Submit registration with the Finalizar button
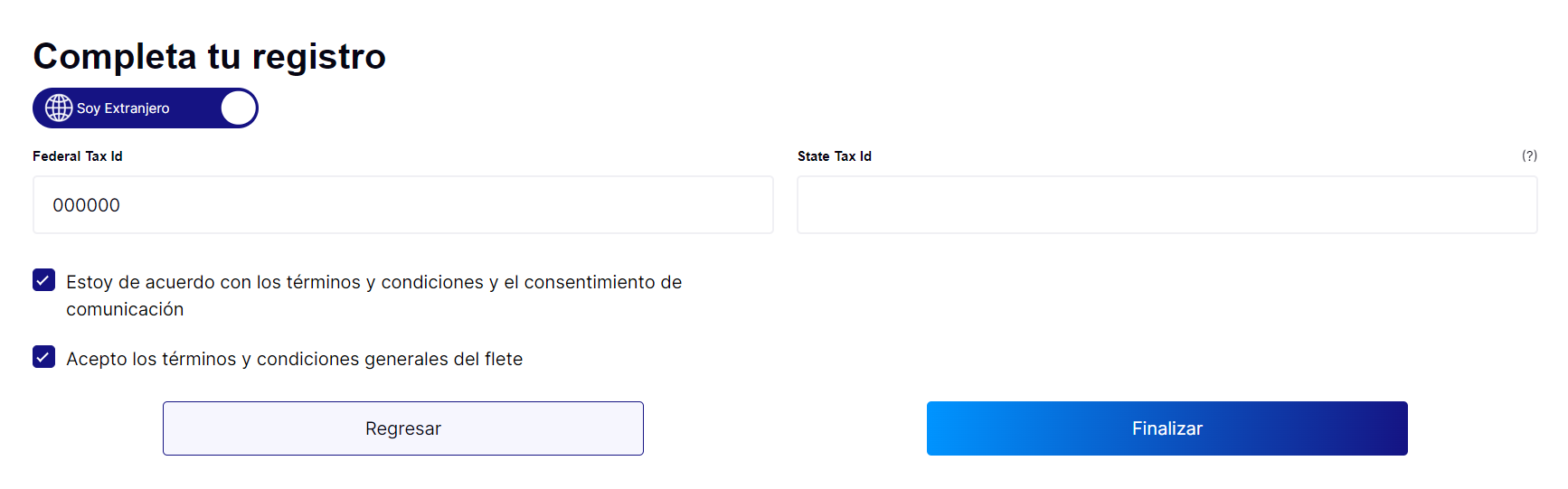 [1167, 428]
